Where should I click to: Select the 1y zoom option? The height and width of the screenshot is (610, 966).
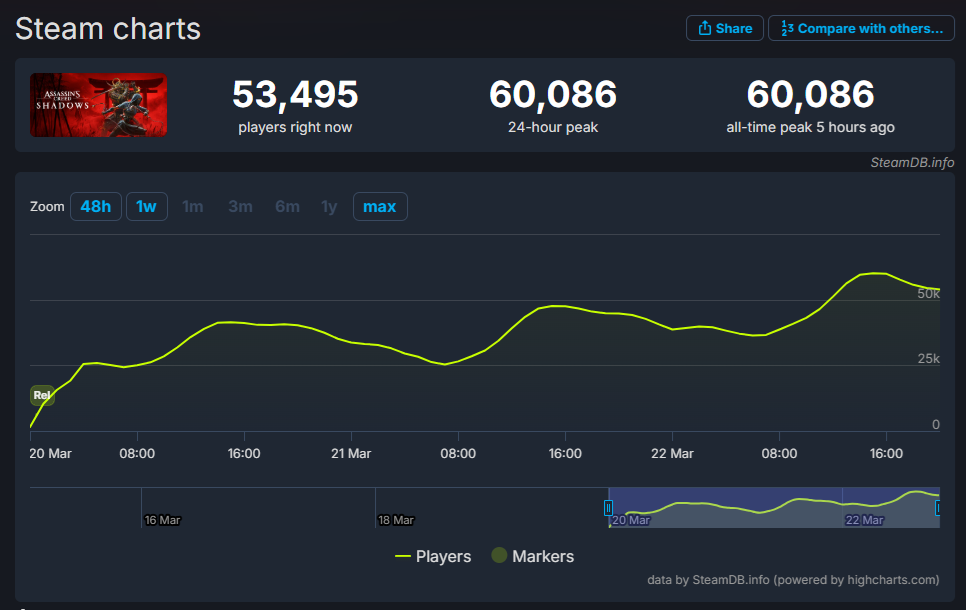point(330,206)
